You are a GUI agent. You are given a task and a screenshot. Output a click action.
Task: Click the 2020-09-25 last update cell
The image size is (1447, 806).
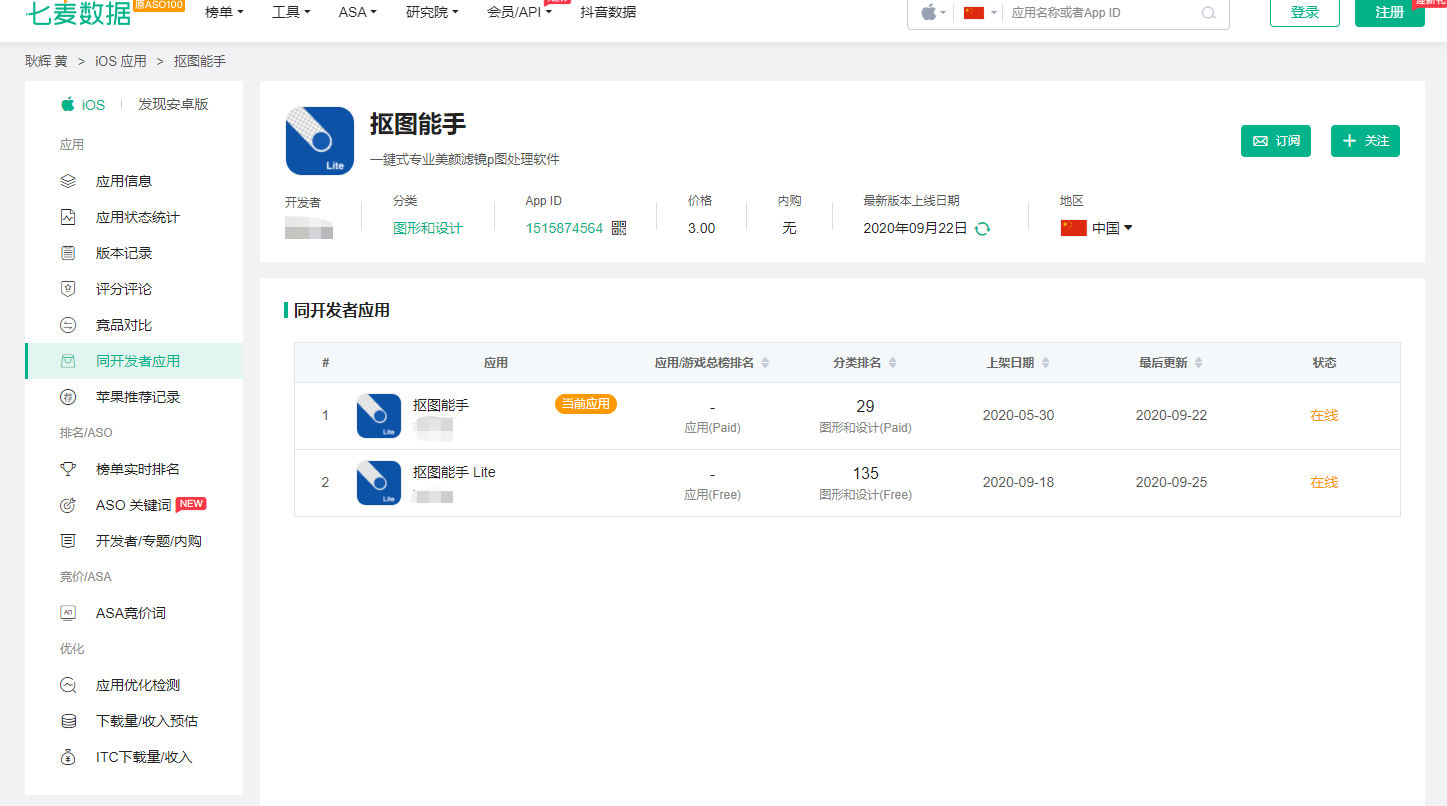click(1171, 482)
